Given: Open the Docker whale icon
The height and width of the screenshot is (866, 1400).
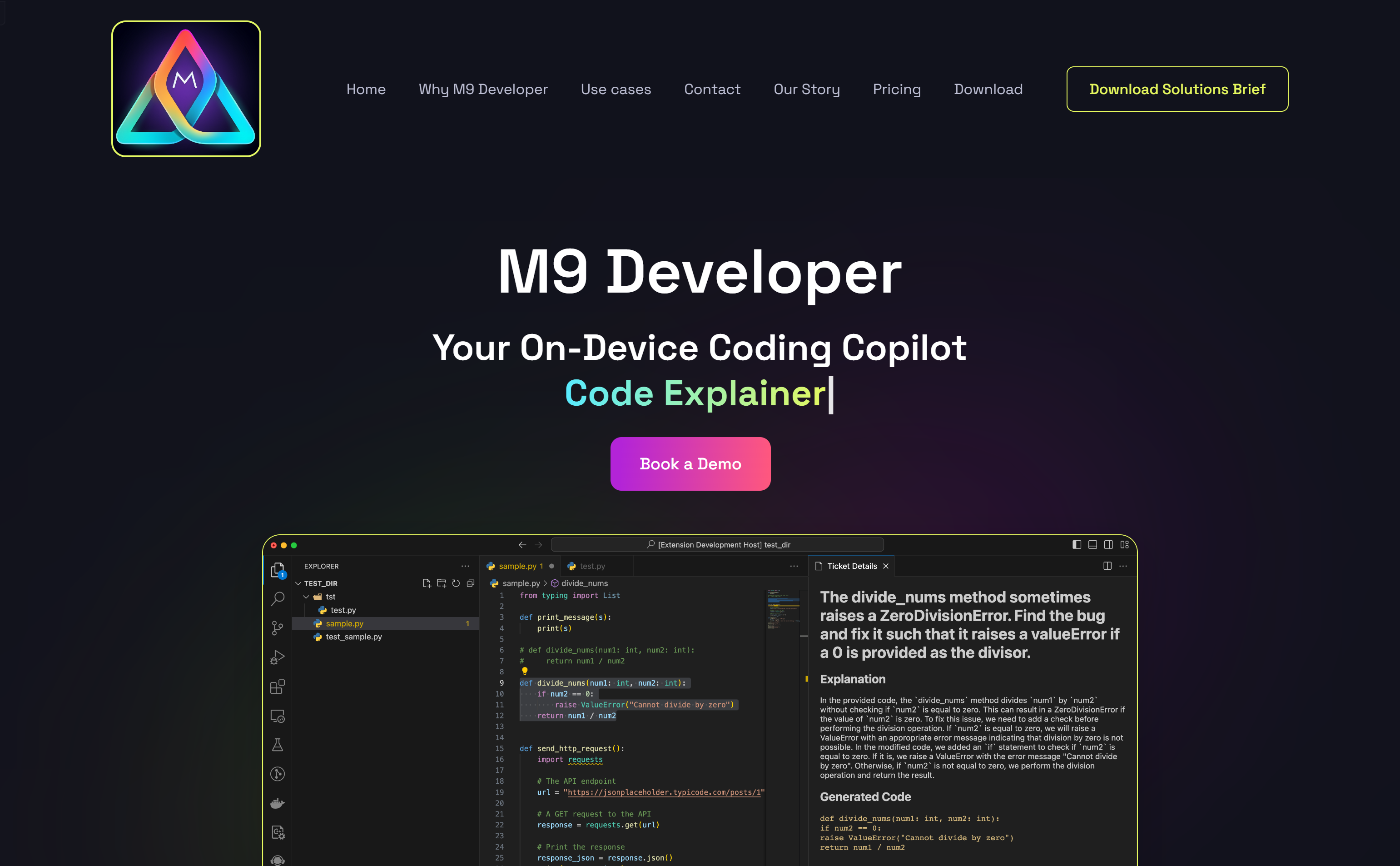Looking at the screenshot, I should (x=277, y=803).
